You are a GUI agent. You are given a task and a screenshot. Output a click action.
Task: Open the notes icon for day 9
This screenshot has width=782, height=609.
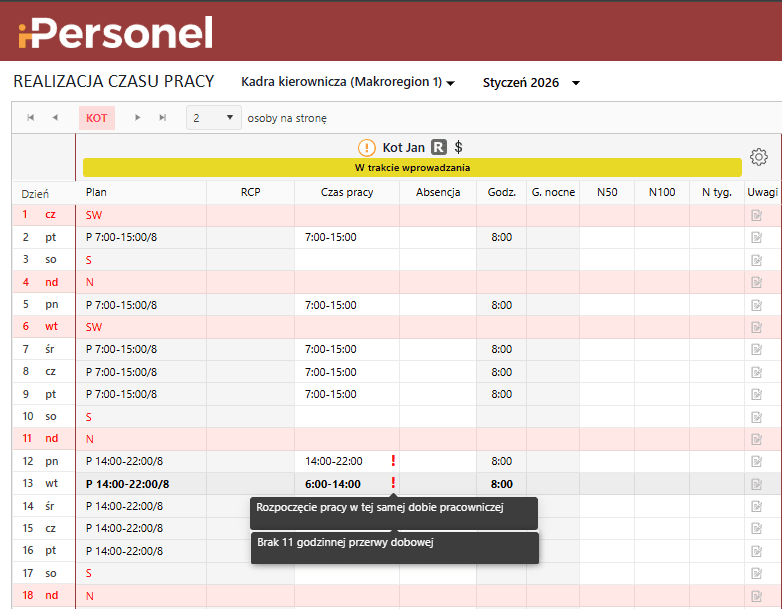click(x=757, y=394)
